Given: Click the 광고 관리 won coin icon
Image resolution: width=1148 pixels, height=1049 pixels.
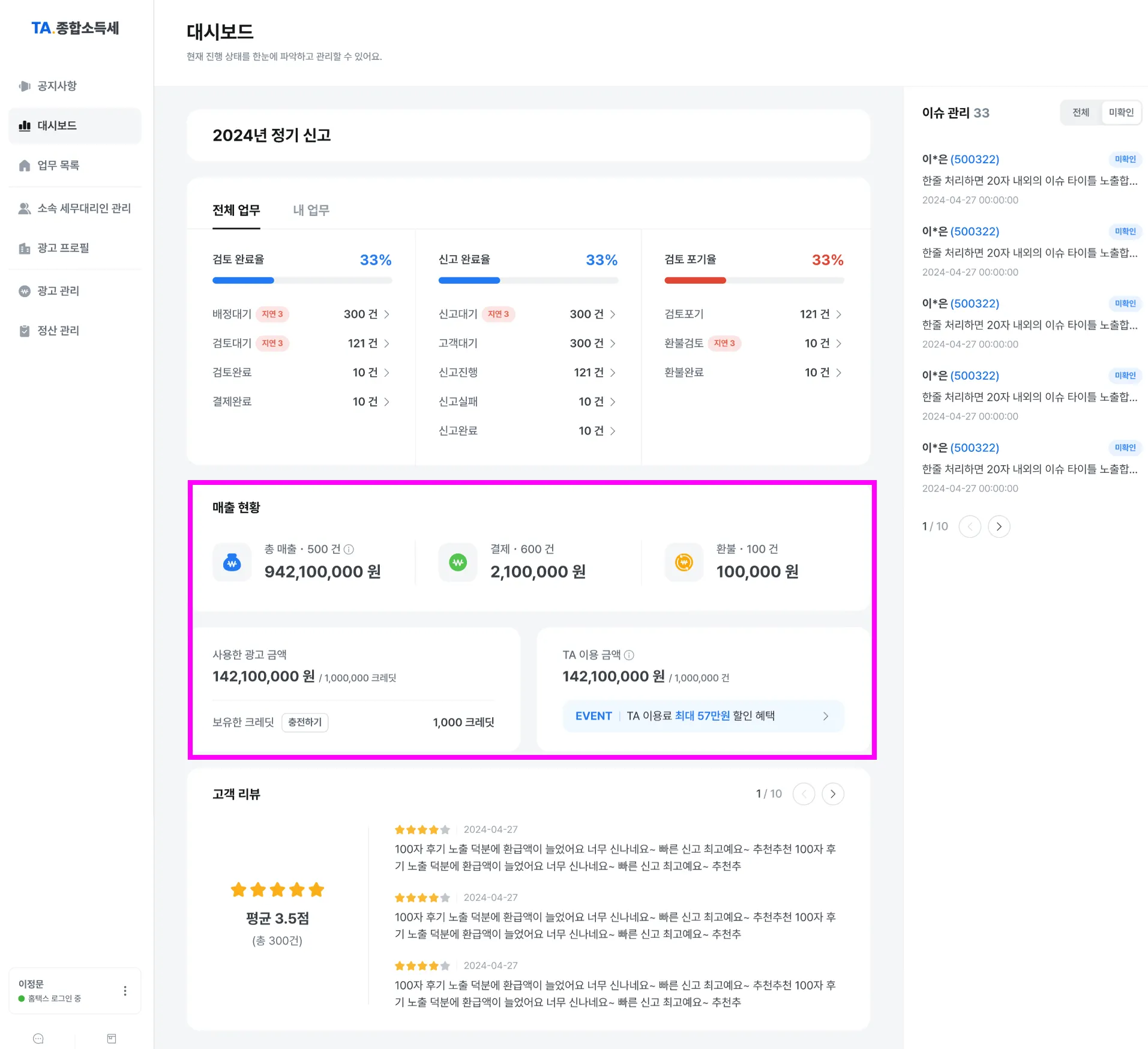Looking at the screenshot, I should point(25,291).
